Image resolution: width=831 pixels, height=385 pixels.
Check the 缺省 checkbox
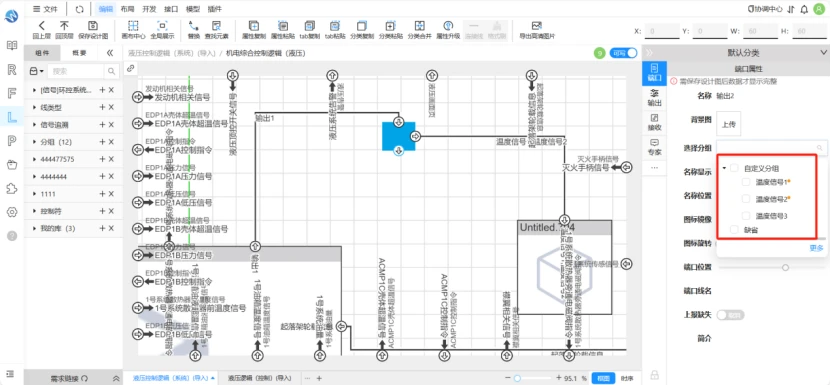[x=734, y=230]
